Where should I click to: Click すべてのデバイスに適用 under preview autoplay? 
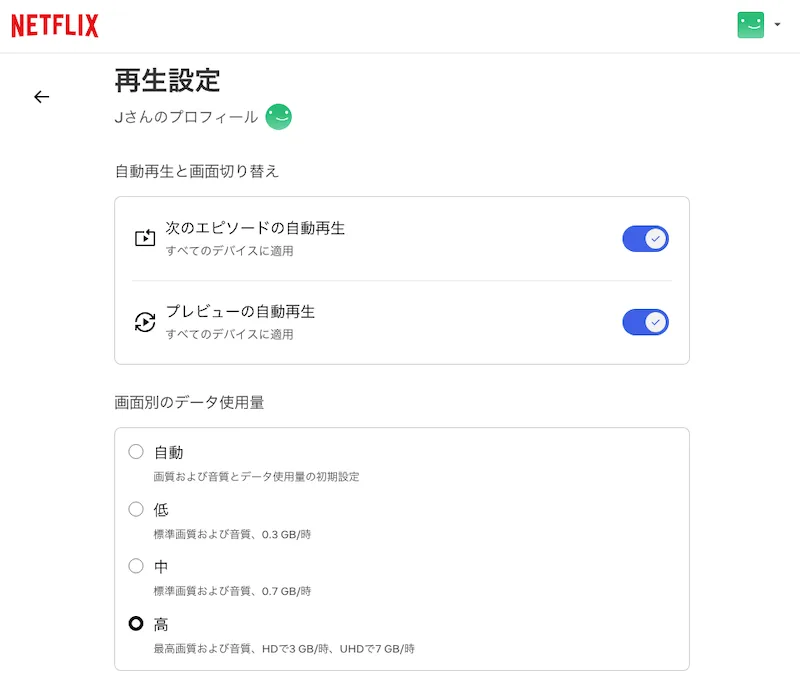[230, 335]
